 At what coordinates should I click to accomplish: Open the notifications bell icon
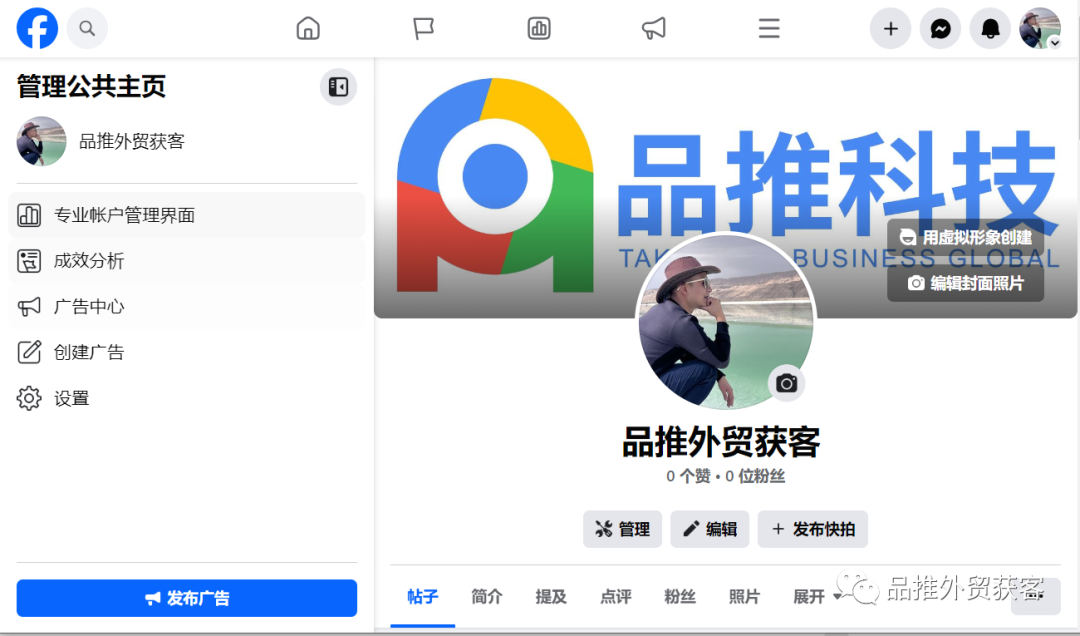click(x=990, y=28)
